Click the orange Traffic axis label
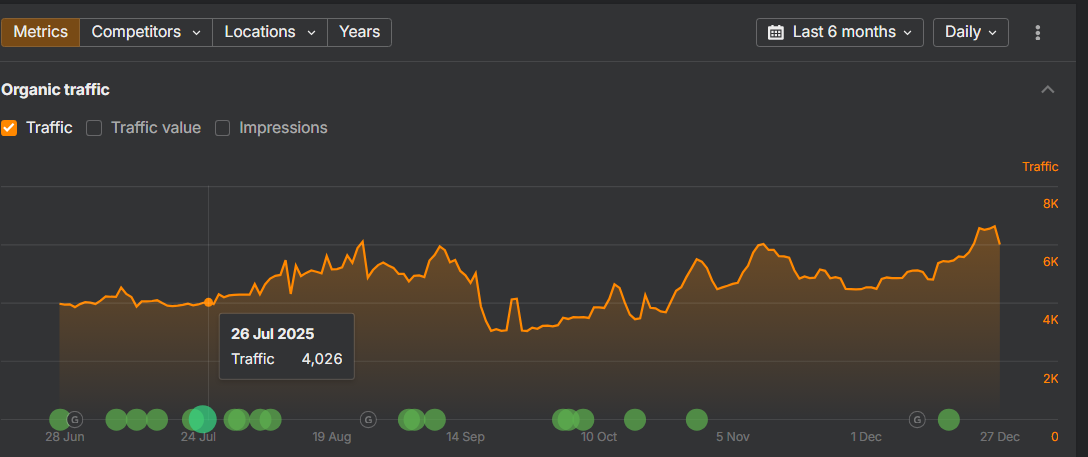This screenshot has width=1088, height=457. [x=1040, y=166]
